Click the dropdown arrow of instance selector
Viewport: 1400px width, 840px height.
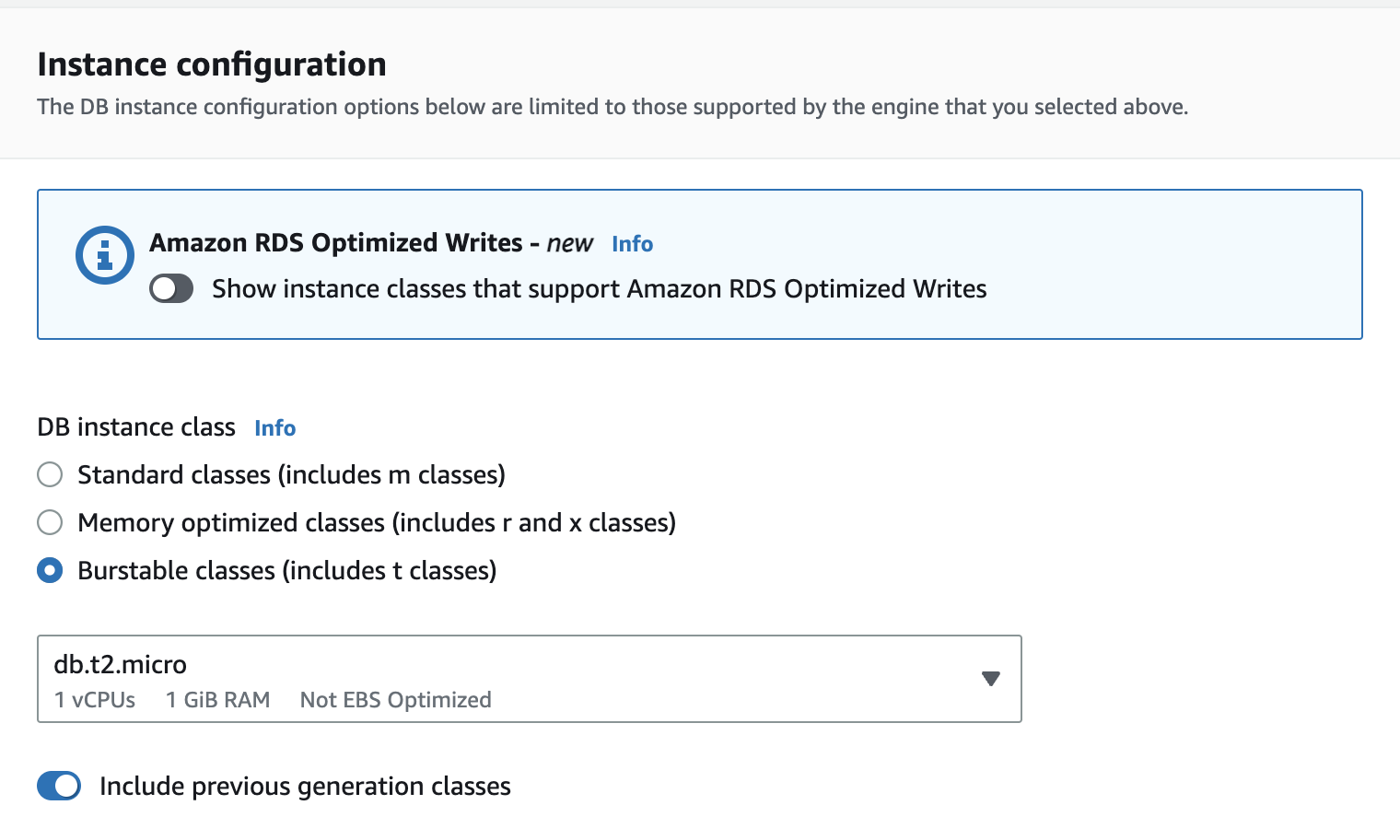point(991,679)
